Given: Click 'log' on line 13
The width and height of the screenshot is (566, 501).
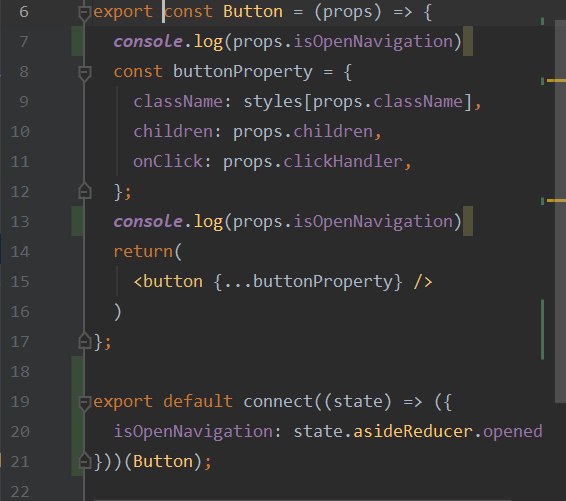Looking at the screenshot, I should (x=208, y=221).
